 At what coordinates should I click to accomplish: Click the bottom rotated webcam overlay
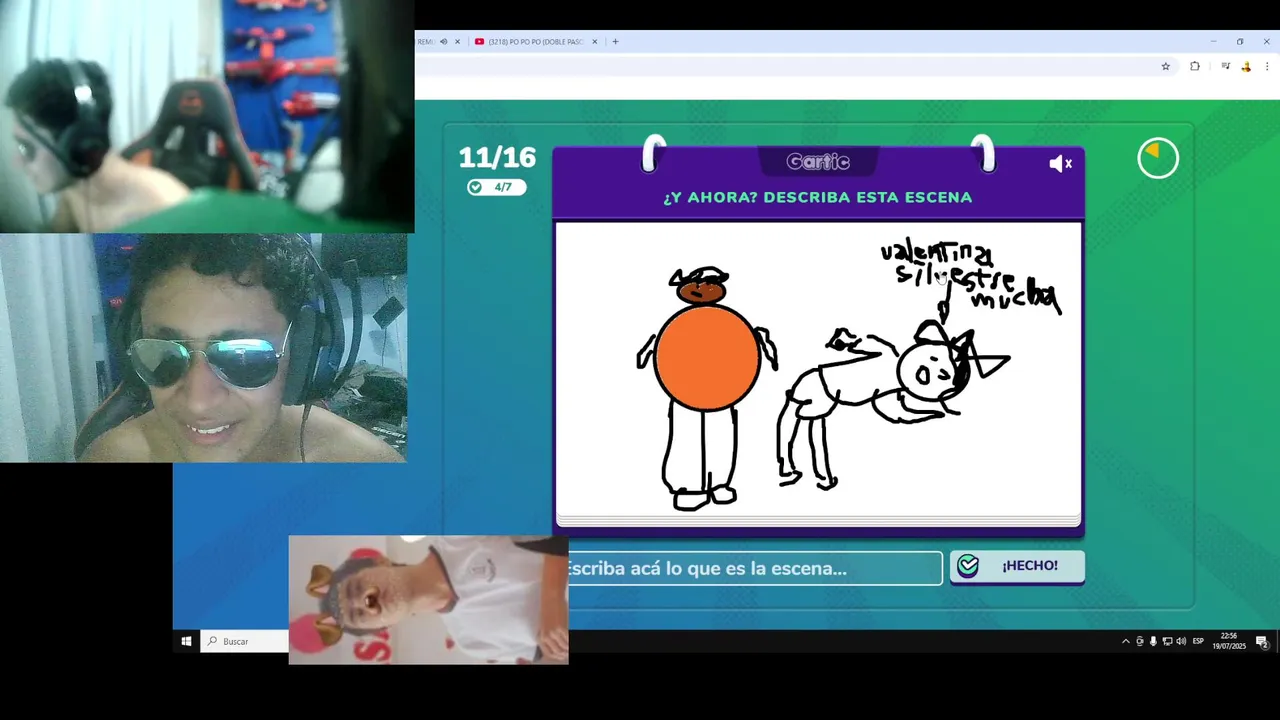tap(428, 600)
